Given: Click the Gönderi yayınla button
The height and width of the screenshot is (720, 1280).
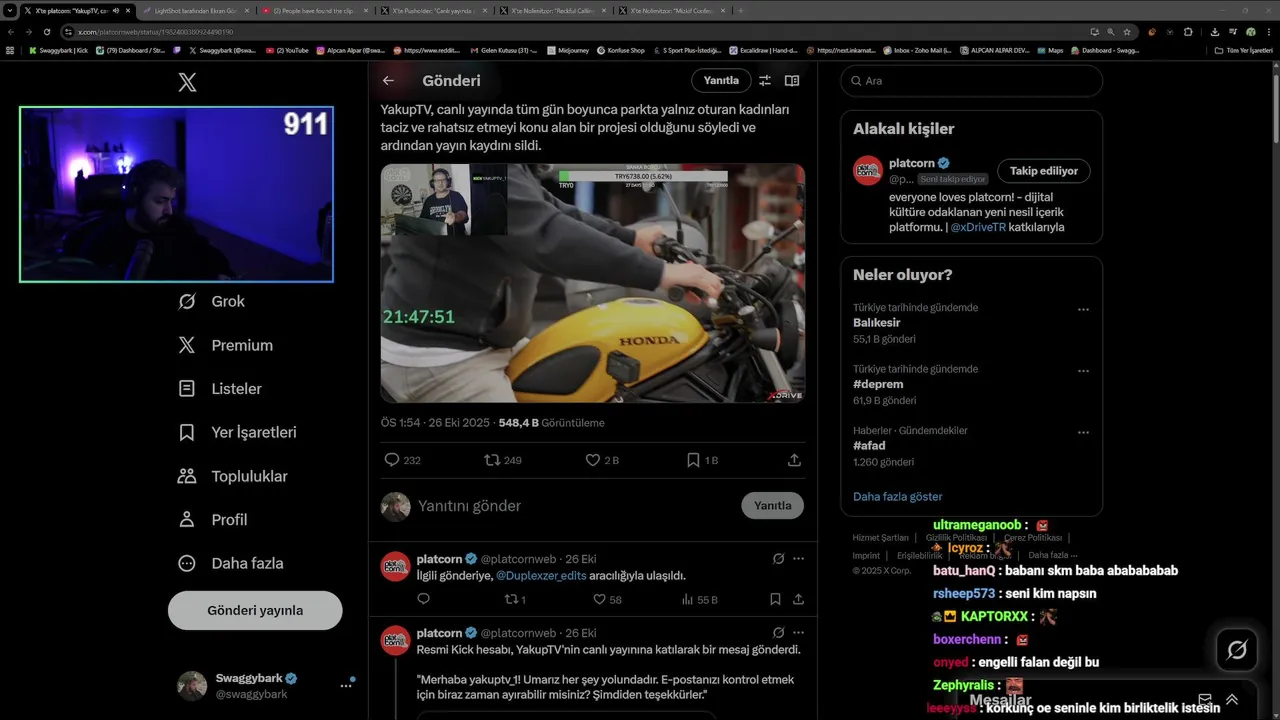Looking at the screenshot, I should tap(255, 610).
